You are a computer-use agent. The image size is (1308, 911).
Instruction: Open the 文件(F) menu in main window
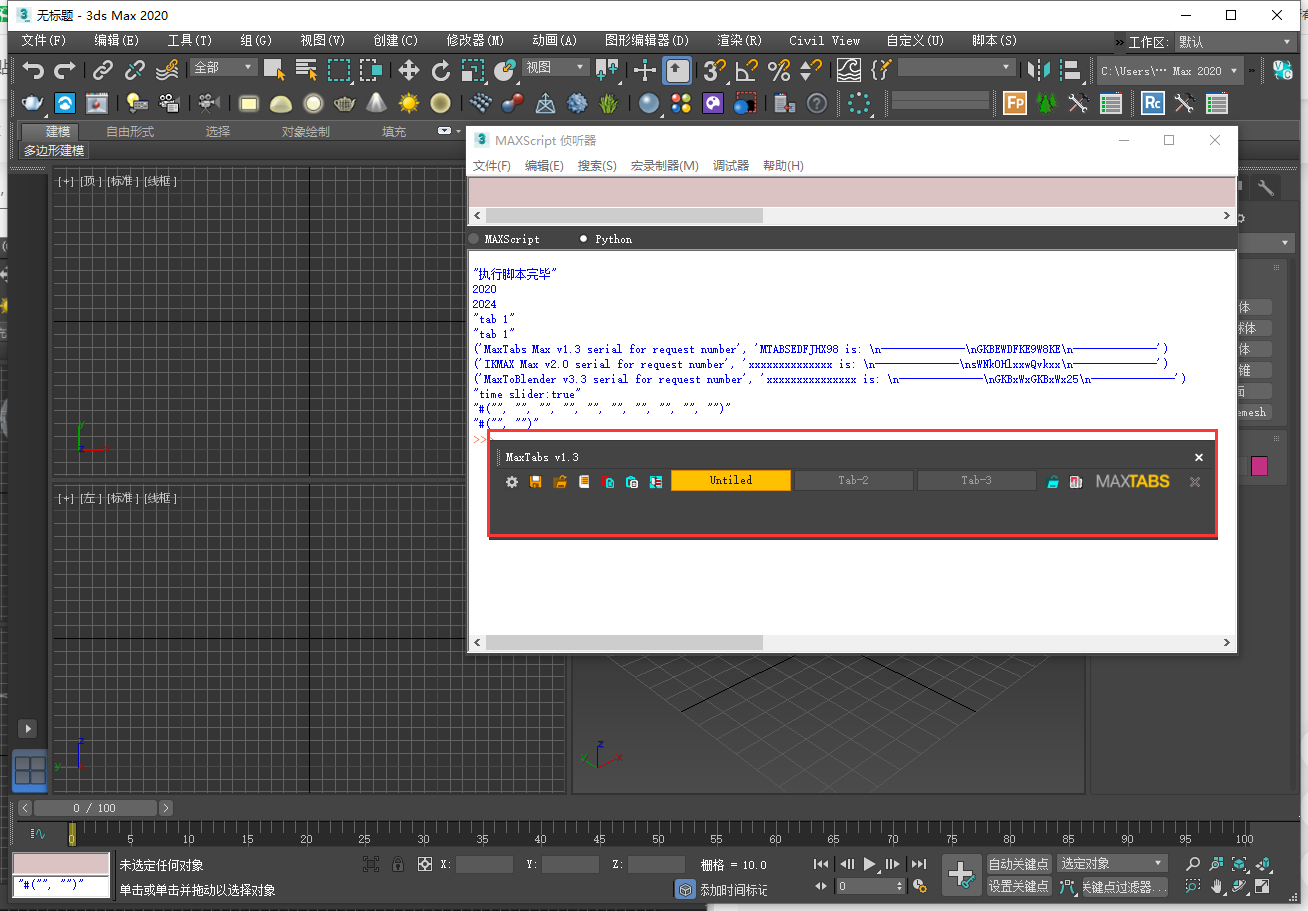coord(43,41)
